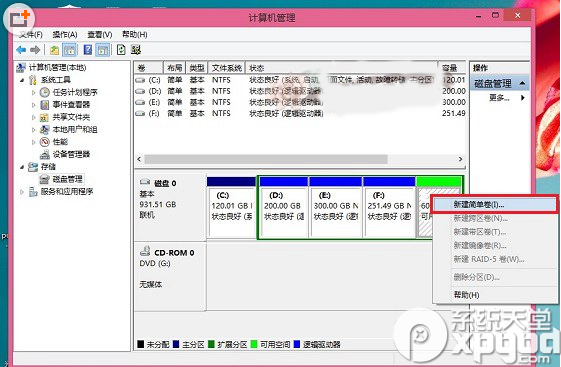Sort by the Type (类型) column header
The width and height of the screenshot is (561, 367).
197,68
